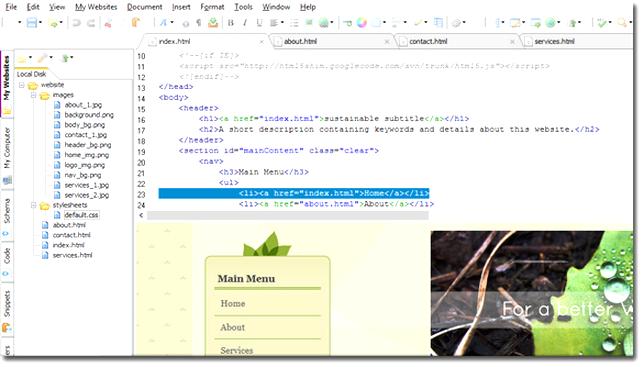Select the Code sidebar tab
644x367 pixels.
click(7, 262)
